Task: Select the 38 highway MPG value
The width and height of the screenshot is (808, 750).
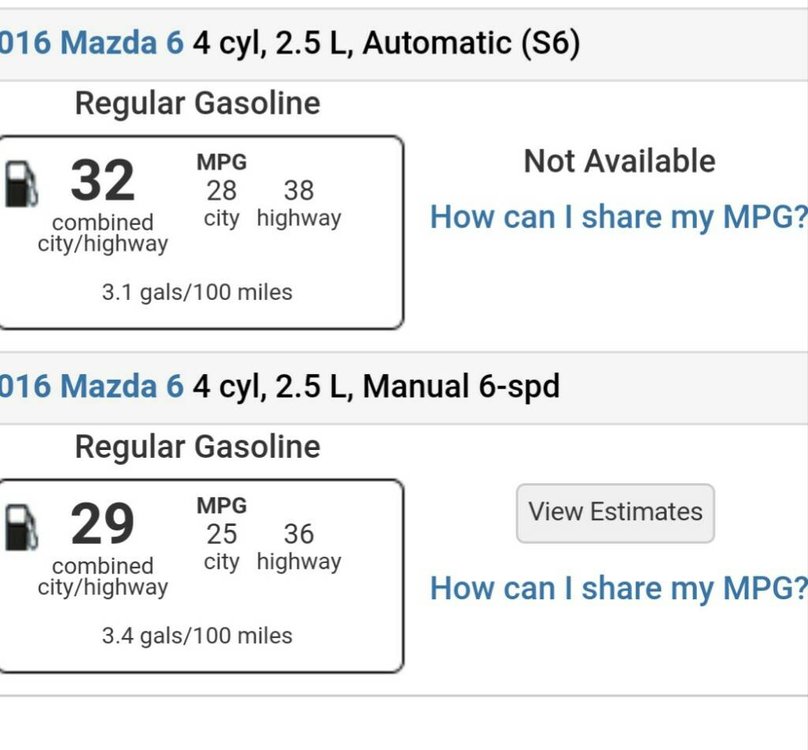Action: coord(298,190)
